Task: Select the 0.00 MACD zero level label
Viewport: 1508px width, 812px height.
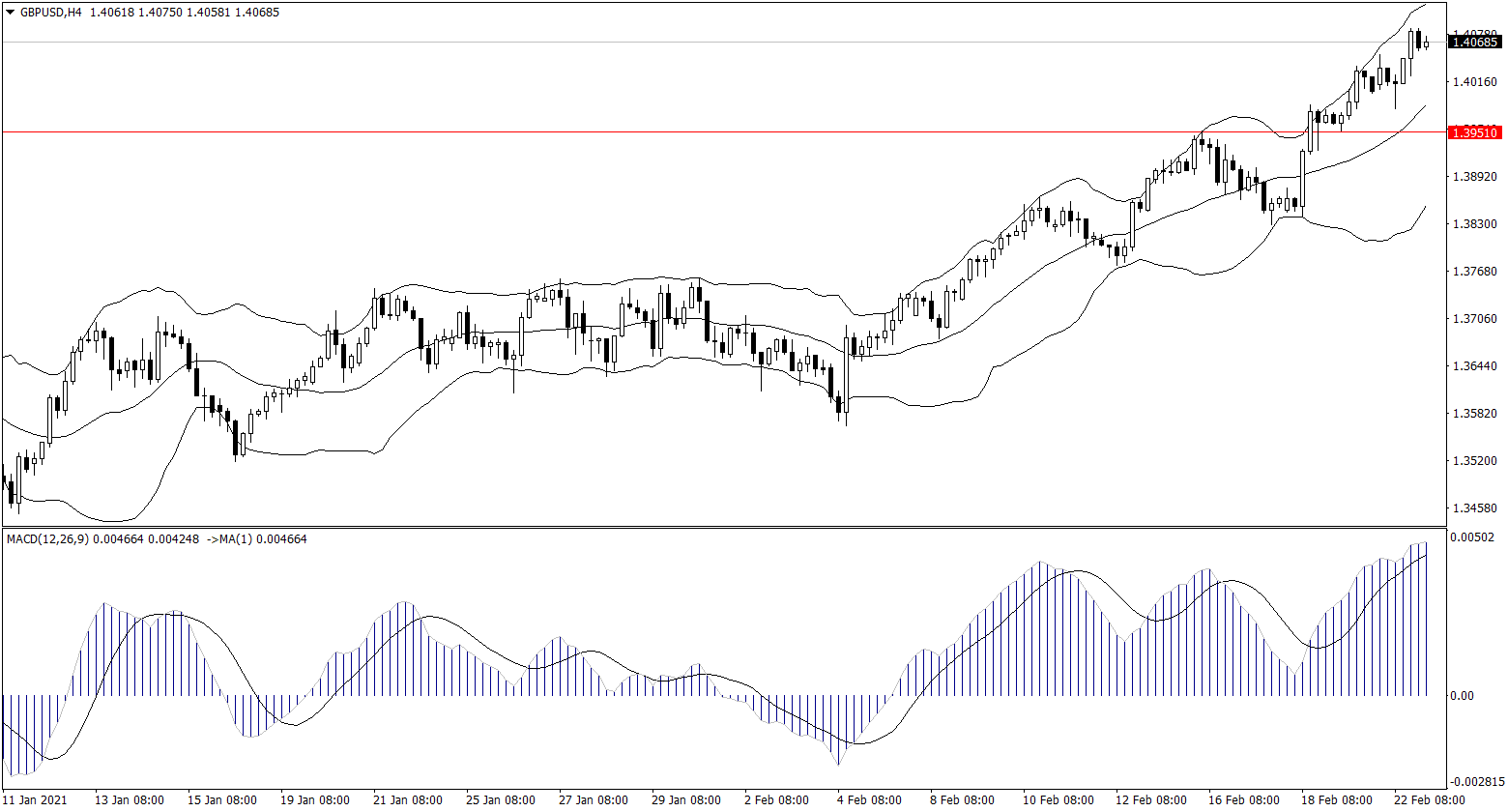Action: click(x=1462, y=696)
